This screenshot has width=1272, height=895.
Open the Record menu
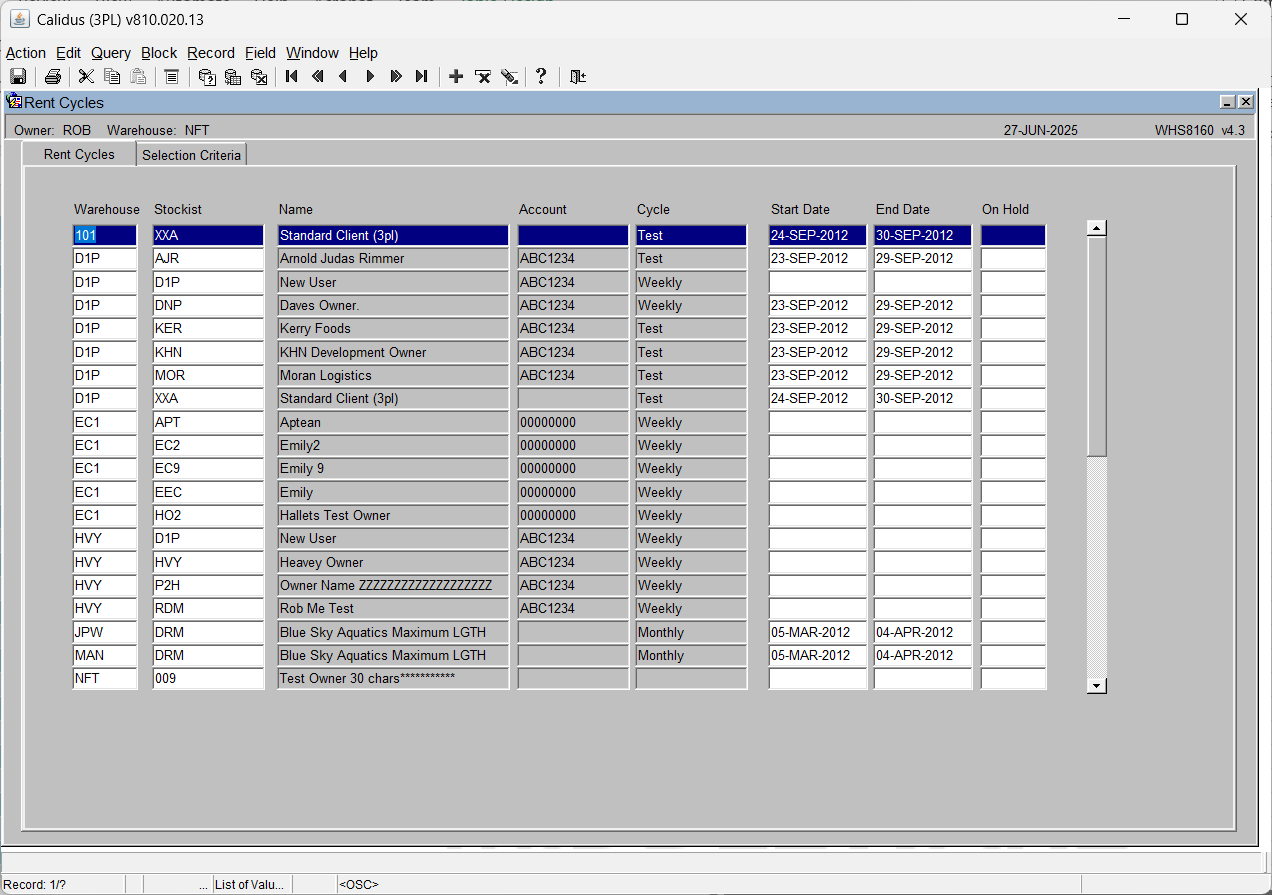(211, 53)
